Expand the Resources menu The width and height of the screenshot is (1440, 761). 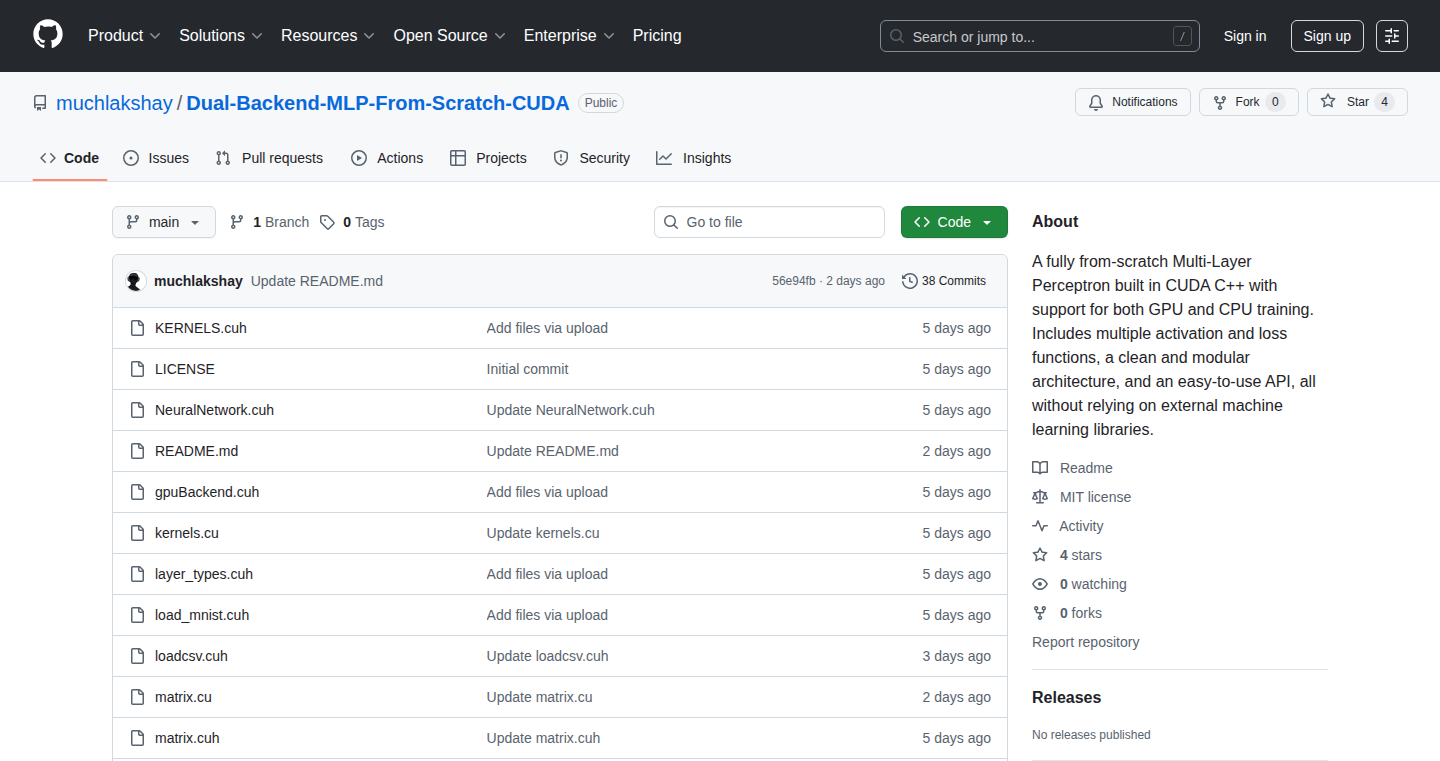point(328,35)
